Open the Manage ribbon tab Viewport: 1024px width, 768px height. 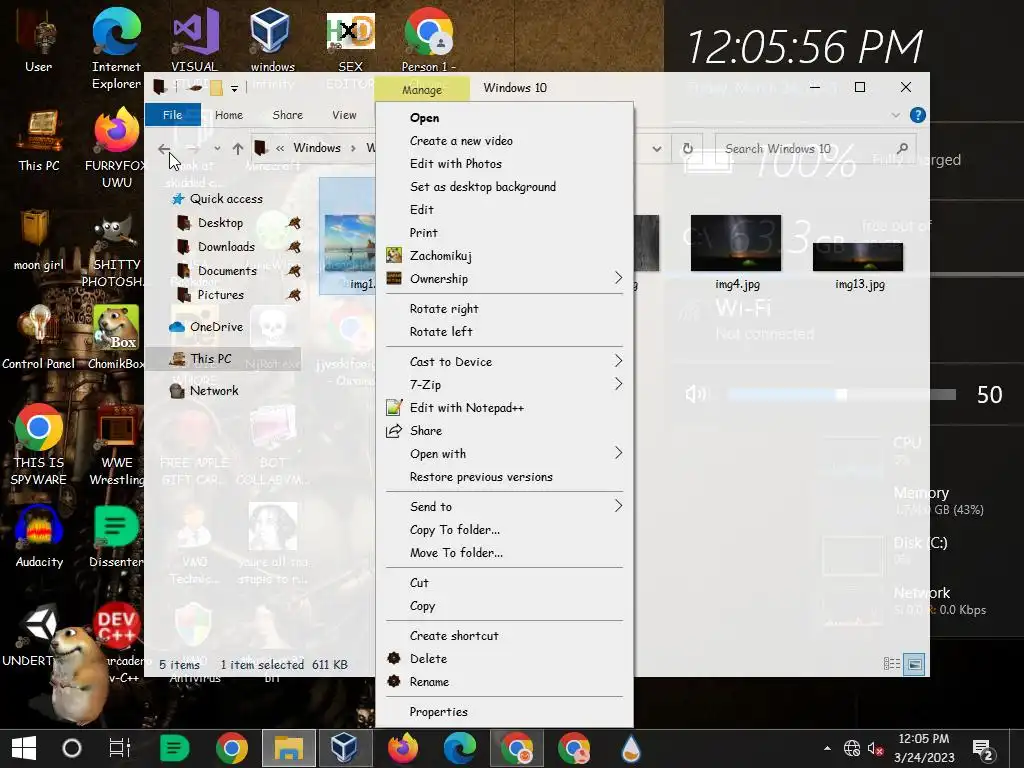(x=422, y=89)
